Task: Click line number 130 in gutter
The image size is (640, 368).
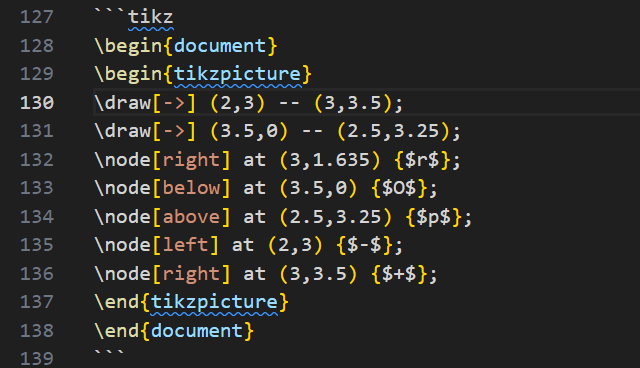Action: [x=37, y=103]
